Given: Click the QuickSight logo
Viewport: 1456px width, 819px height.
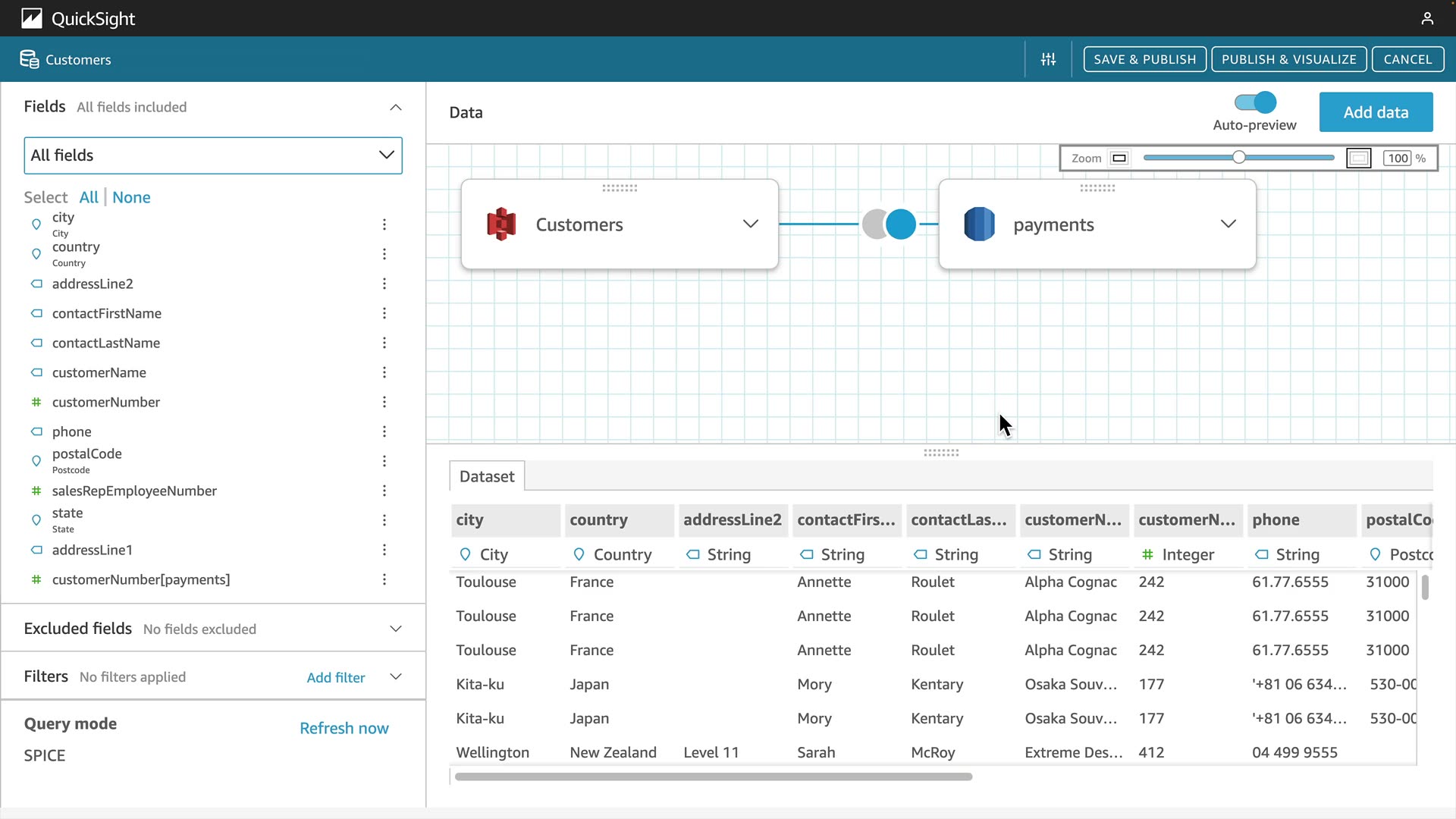Looking at the screenshot, I should (32, 18).
